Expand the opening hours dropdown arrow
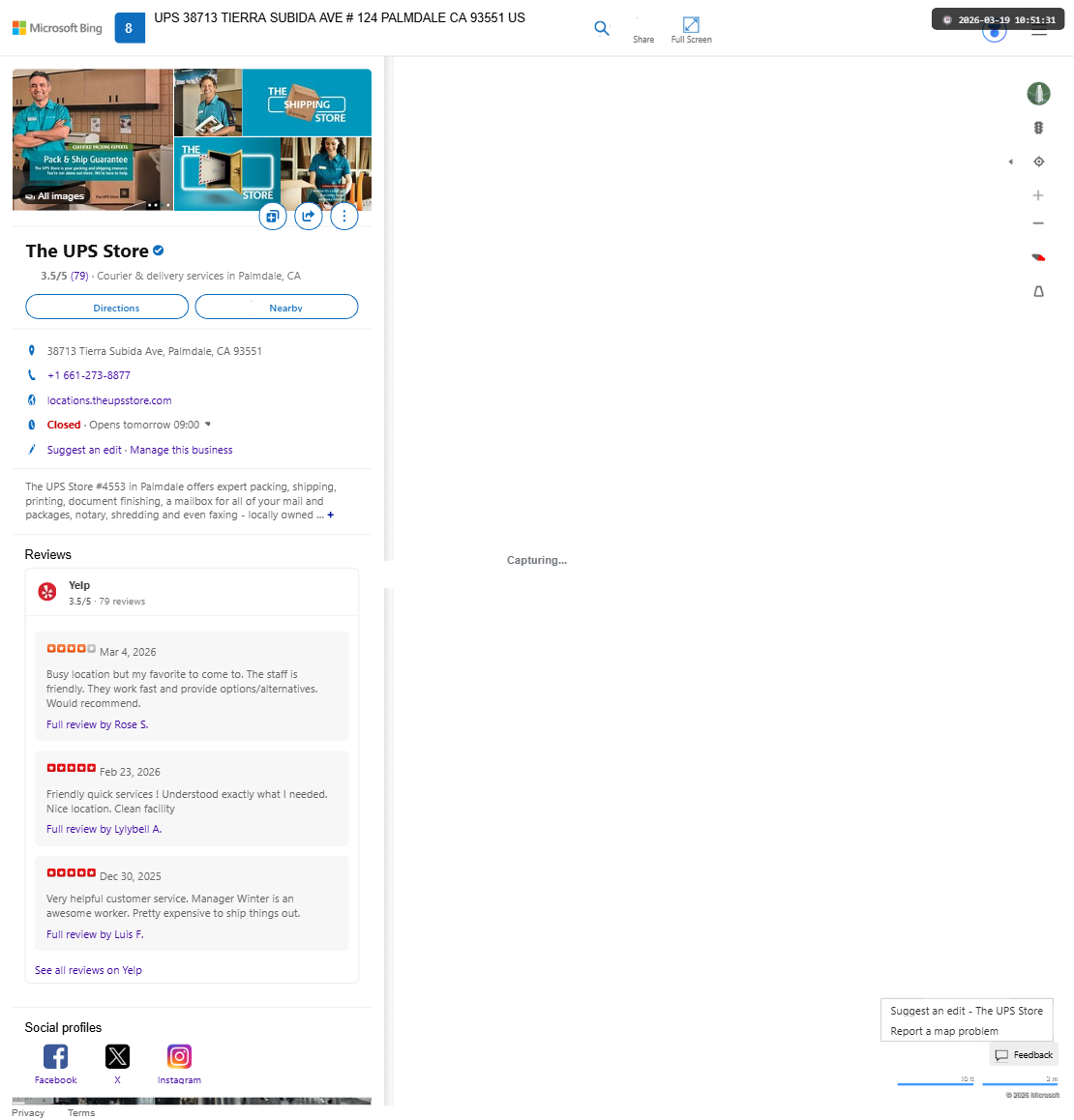 click(208, 425)
